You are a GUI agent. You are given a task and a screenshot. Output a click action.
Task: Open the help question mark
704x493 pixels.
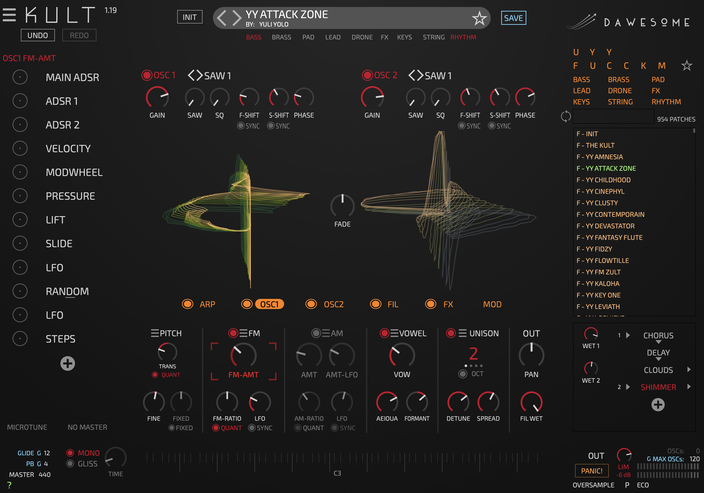[9, 485]
